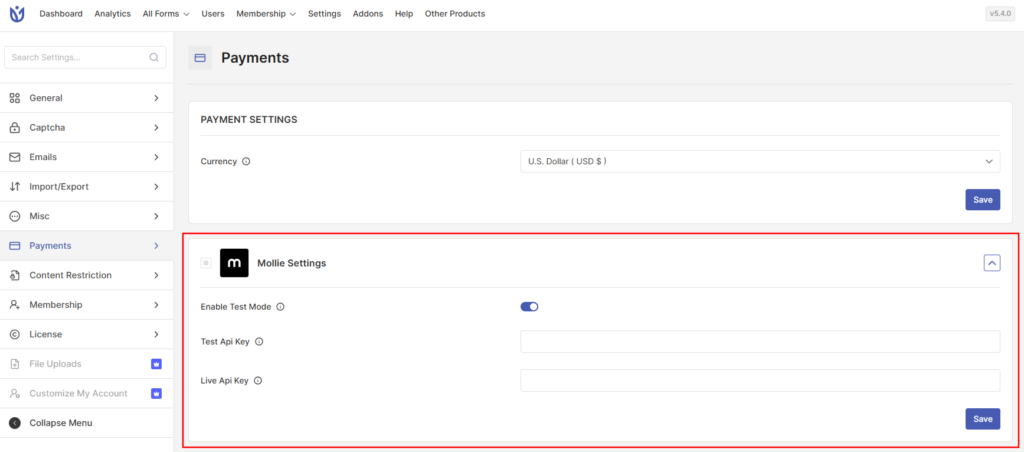The height and width of the screenshot is (452, 1024).
Task: Click the info icon beside Test Api Key
Action: coord(259,342)
